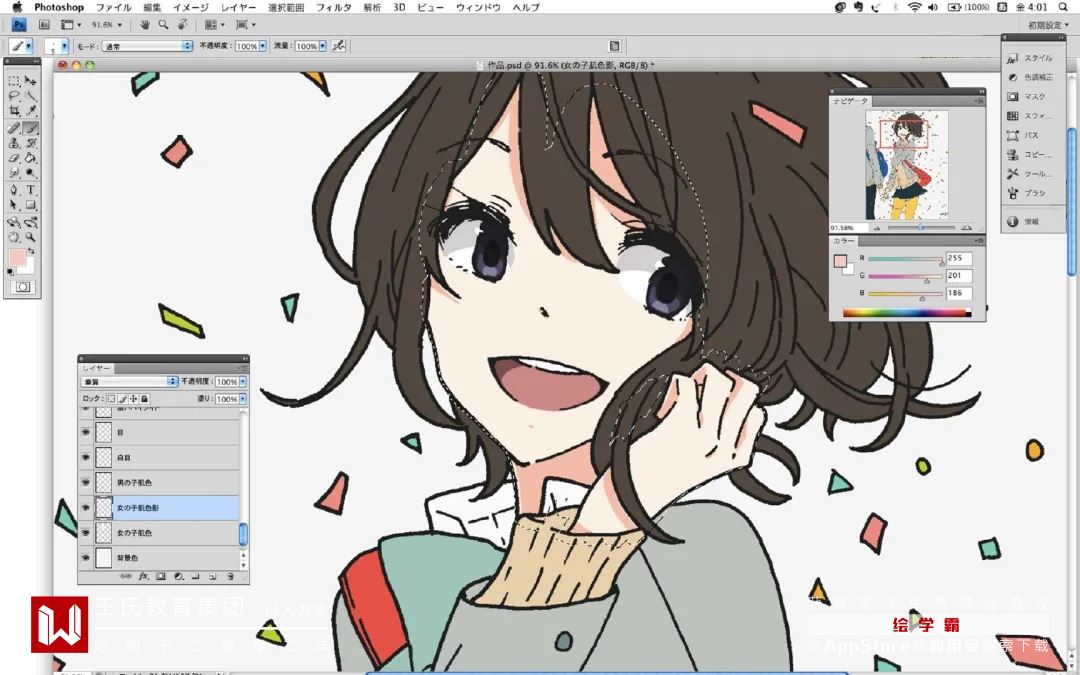Image resolution: width=1080 pixels, height=675 pixels.
Task: Open the layer fx styles button
Action: [x=143, y=576]
